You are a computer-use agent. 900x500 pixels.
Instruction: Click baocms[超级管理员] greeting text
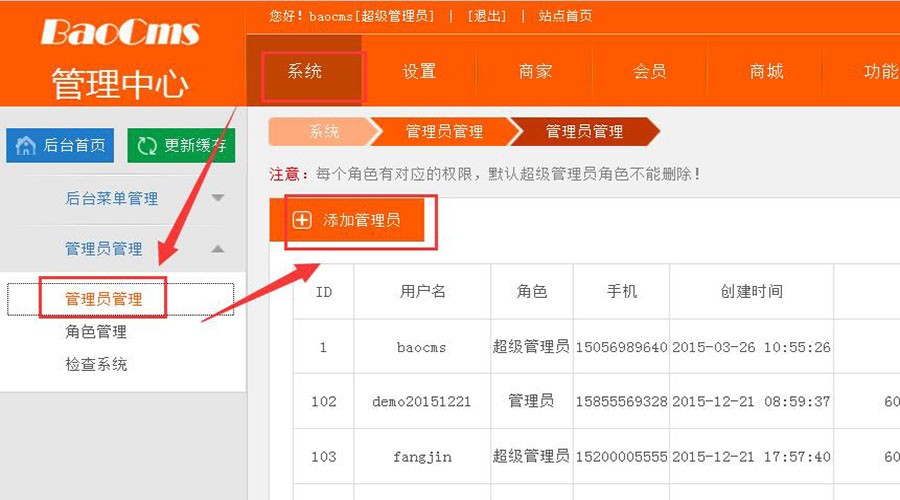point(372,16)
